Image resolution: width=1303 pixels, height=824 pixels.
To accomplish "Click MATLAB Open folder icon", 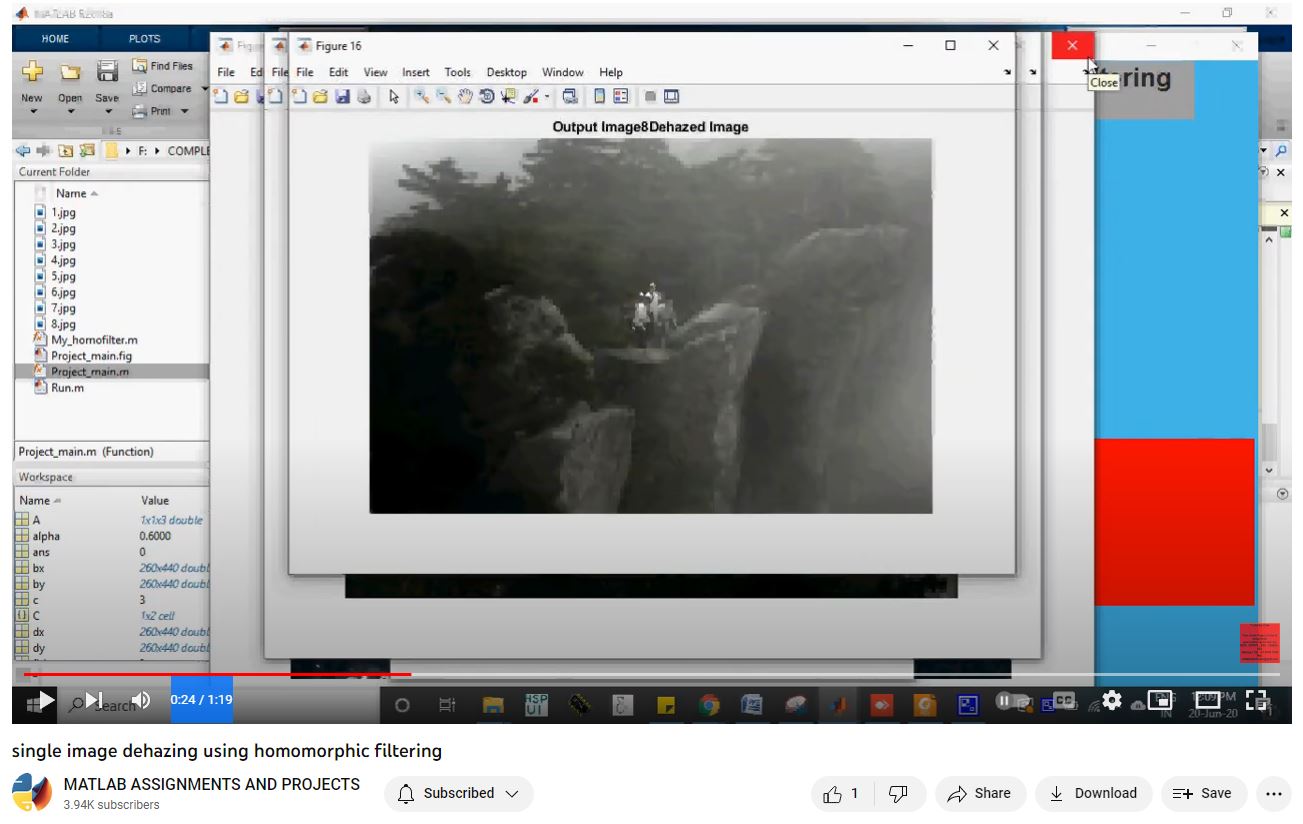I will click(x=70, y=72).
